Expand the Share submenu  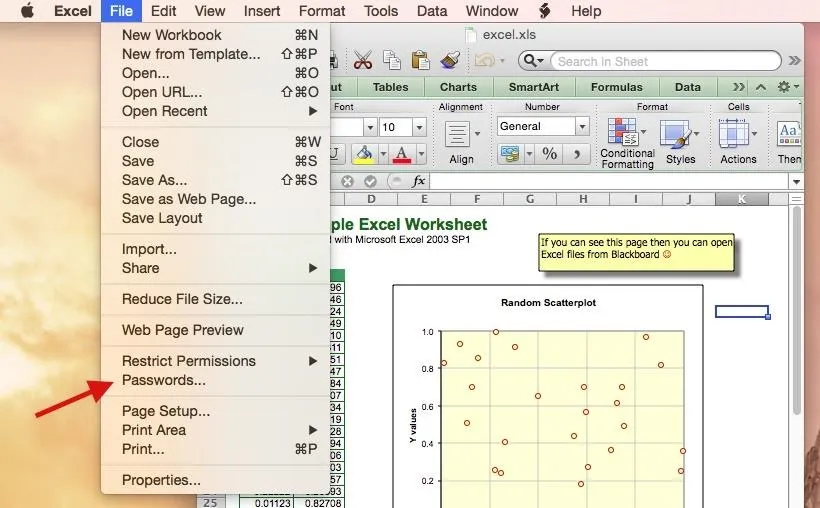point(313,268)
